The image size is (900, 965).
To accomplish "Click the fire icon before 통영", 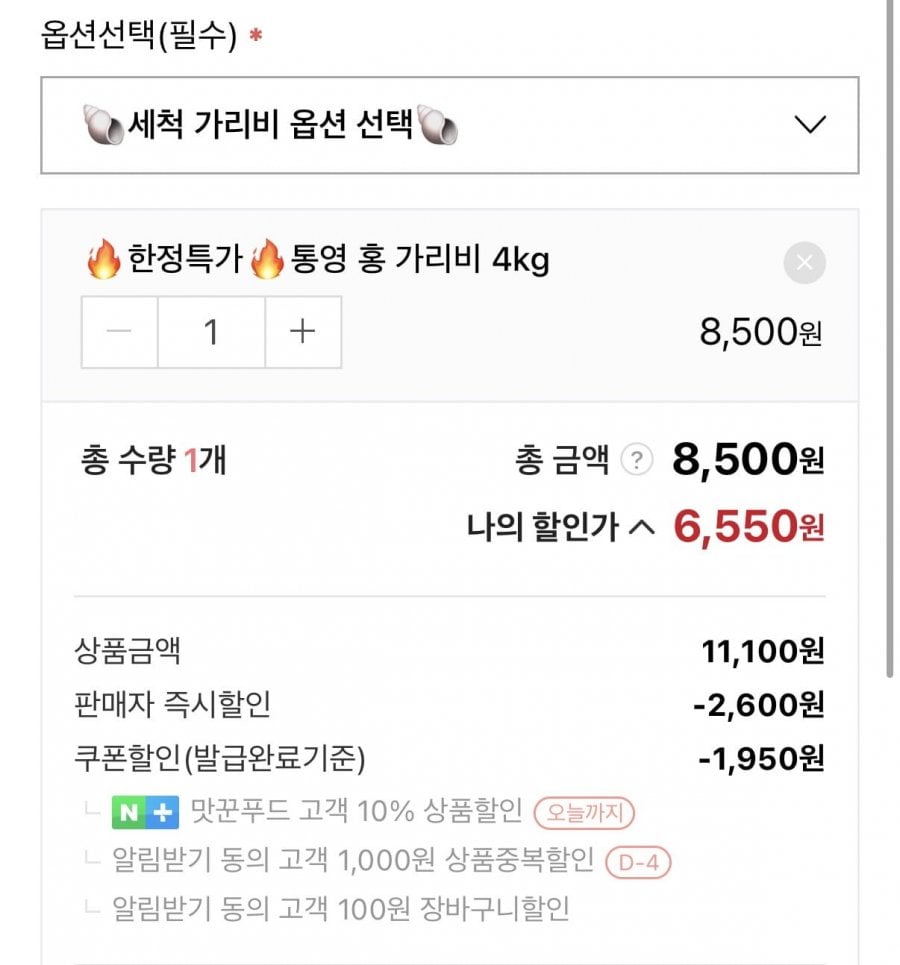I will point(267,262).
